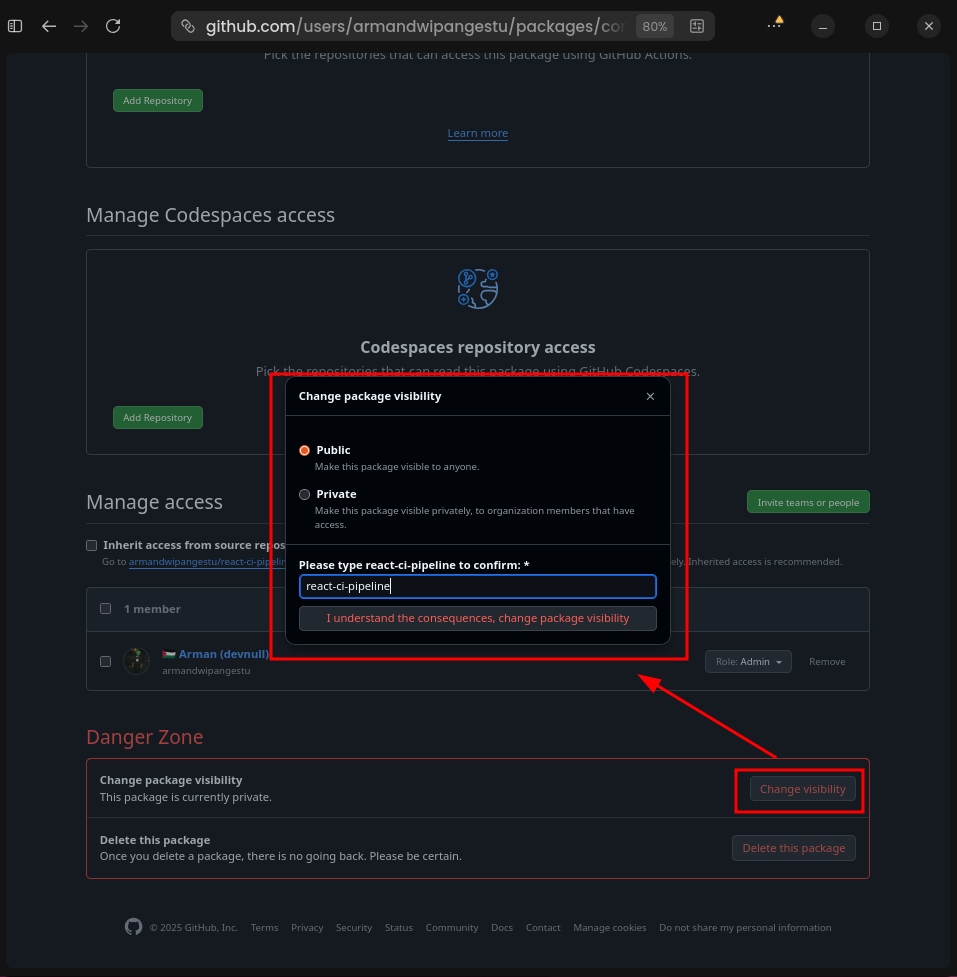
Task: Click the site information icon in address bar
Action: tap(188, 26)
